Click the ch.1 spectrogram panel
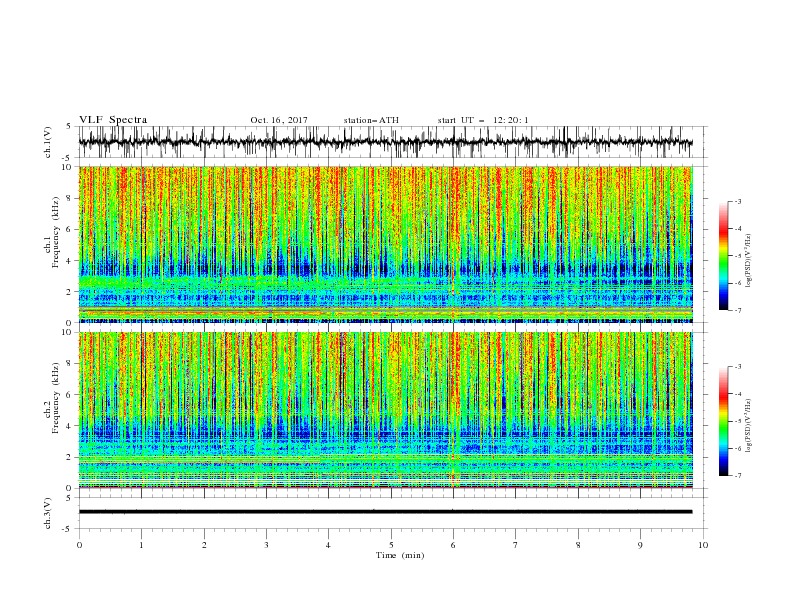The height and width of the screenshot is (612, 792). click(x=386, y=244)
